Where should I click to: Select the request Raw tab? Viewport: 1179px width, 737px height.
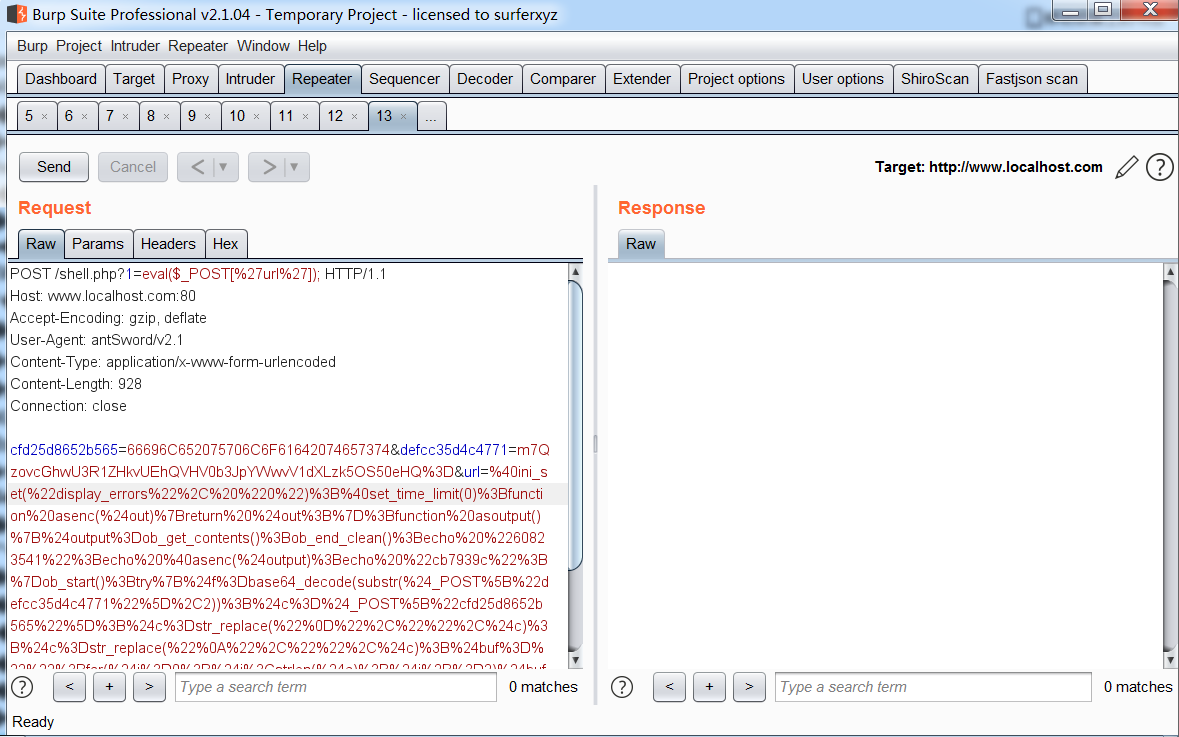click(x=41, y=244)
